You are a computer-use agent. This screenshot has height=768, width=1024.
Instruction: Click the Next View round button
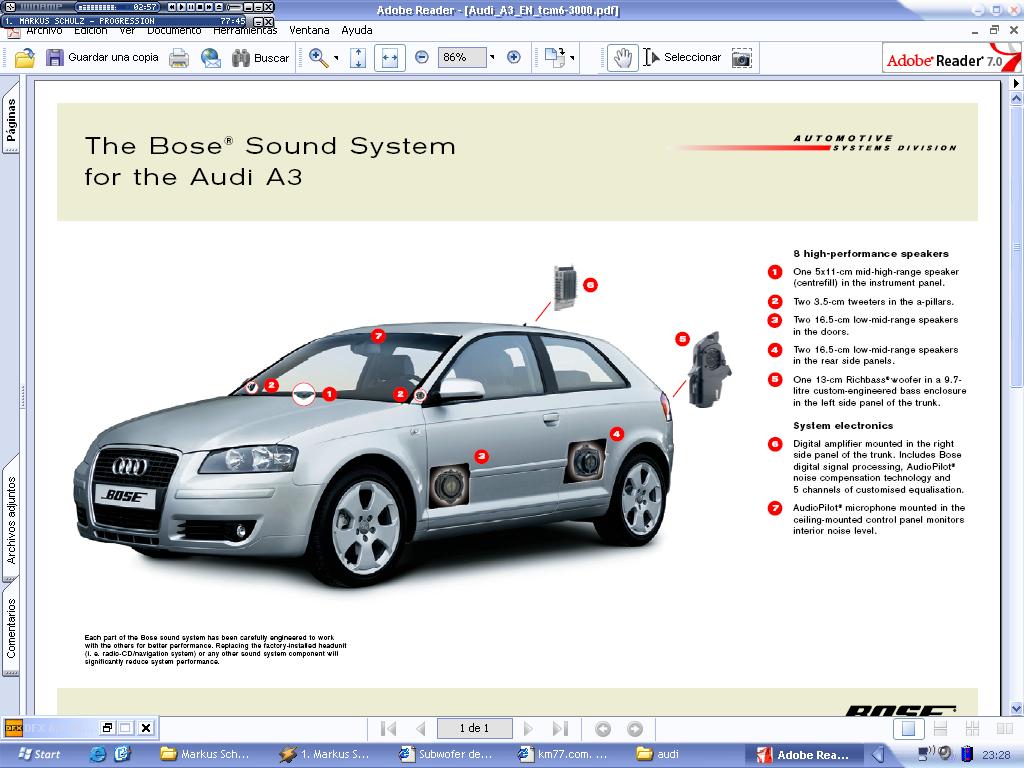[x=635, y=728]
